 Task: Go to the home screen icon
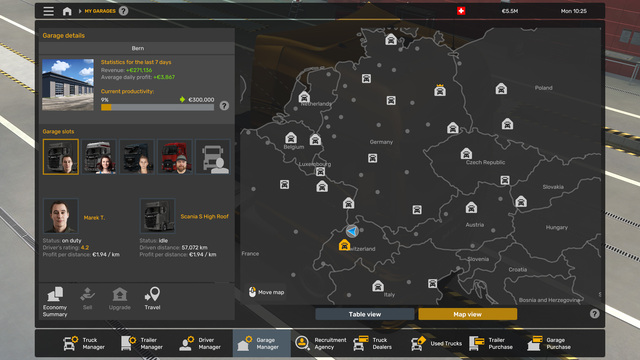click(67, 11)
